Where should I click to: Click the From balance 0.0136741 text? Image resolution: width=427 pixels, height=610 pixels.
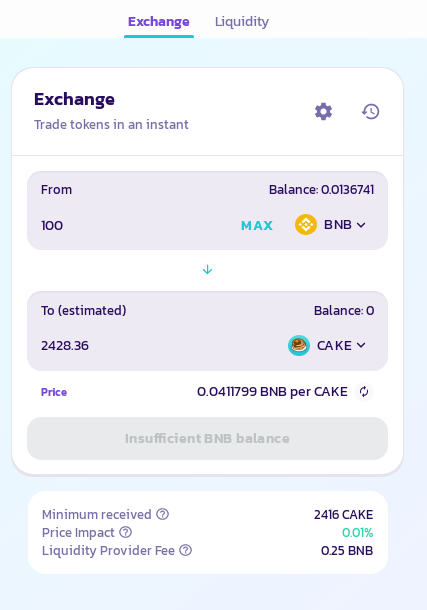pyautogui.click(x=321, y=190)
